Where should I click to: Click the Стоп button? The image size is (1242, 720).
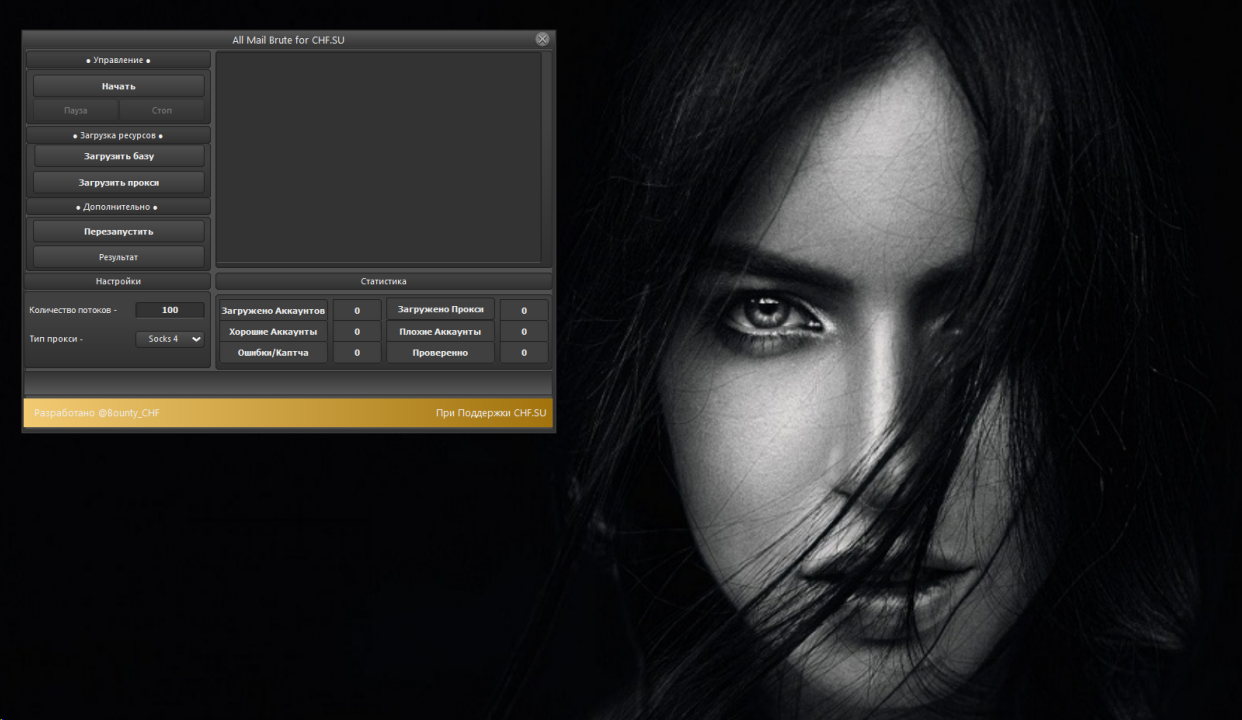click(161, 110)
